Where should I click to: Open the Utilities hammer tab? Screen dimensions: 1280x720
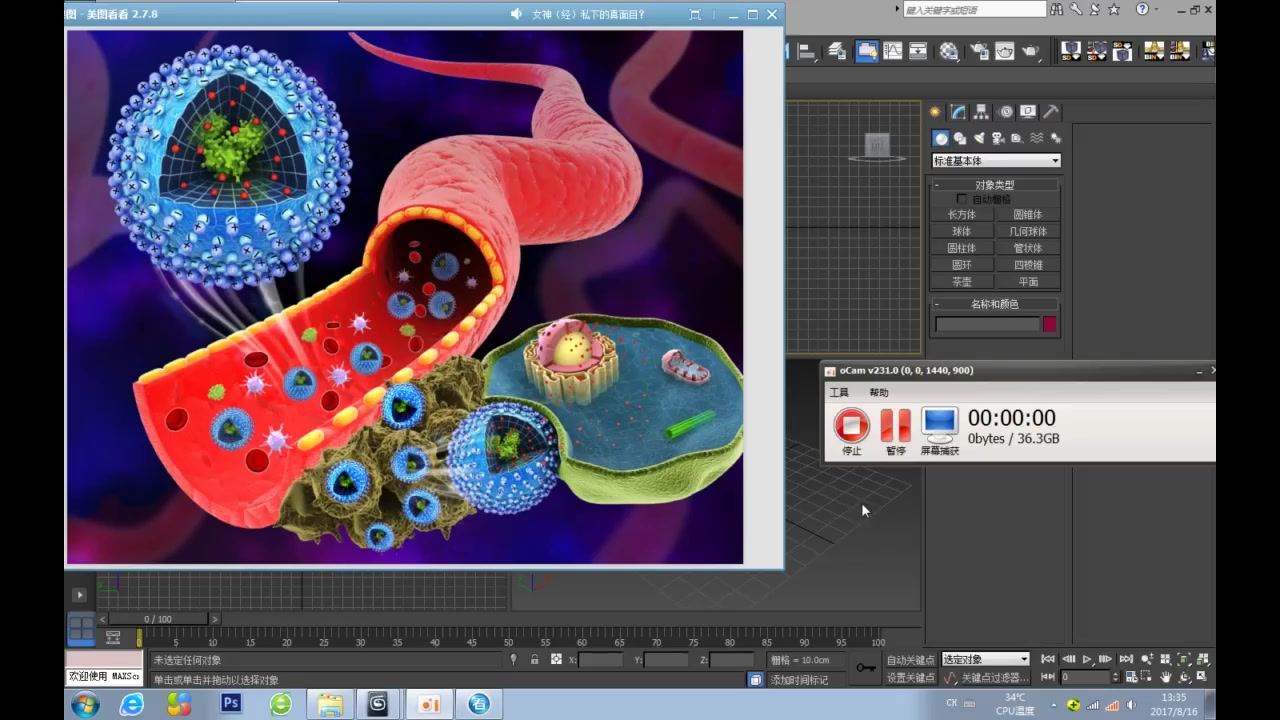pyautogui.click(x=1051, y=112)
